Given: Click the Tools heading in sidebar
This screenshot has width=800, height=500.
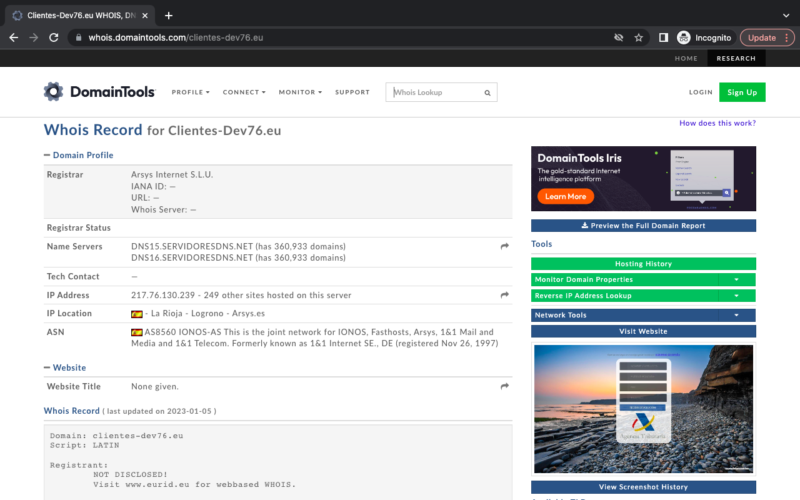Looking at the screenshot, I should click(541, 244).
